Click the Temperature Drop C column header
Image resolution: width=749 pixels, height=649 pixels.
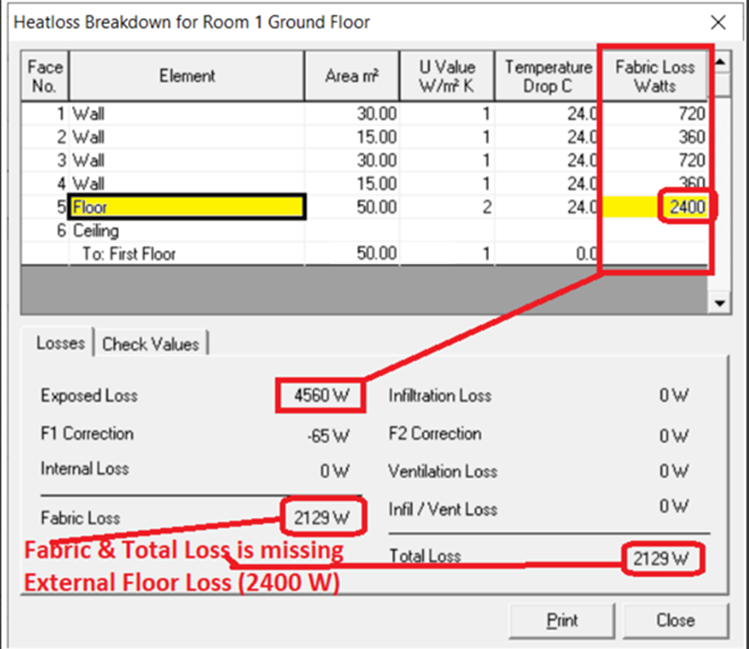pos(548,76)
